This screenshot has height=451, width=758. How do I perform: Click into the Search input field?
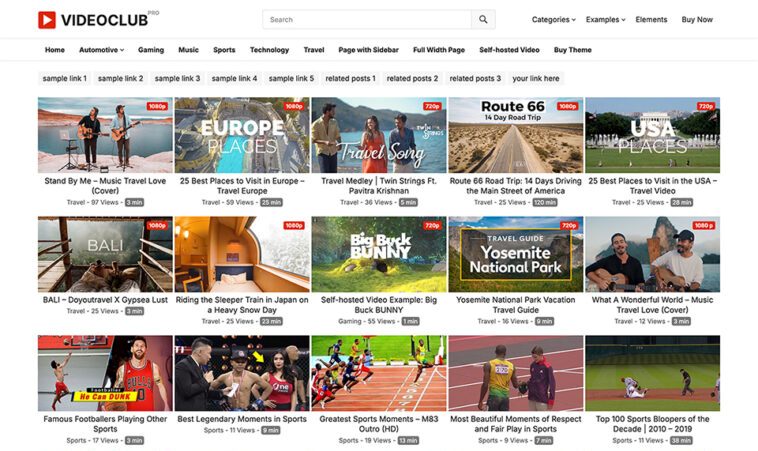coord(367,19)
